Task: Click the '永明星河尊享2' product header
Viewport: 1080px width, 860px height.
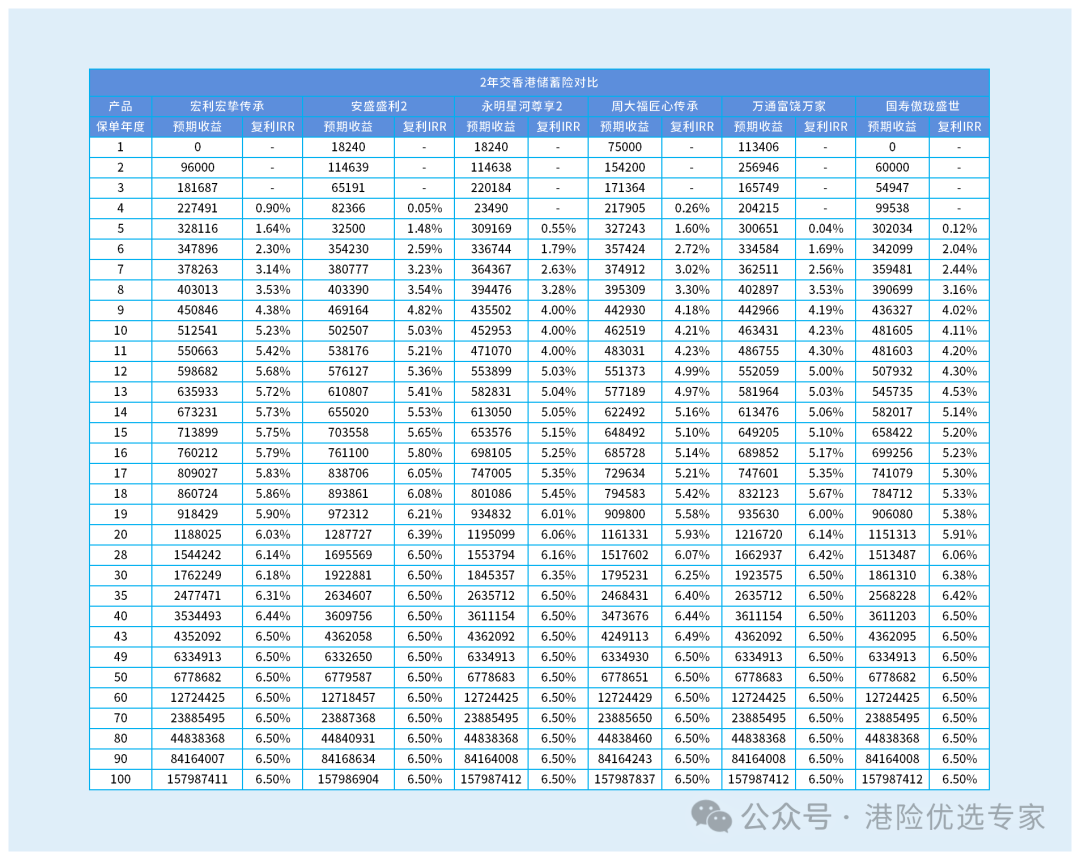Action: point(521,106)
